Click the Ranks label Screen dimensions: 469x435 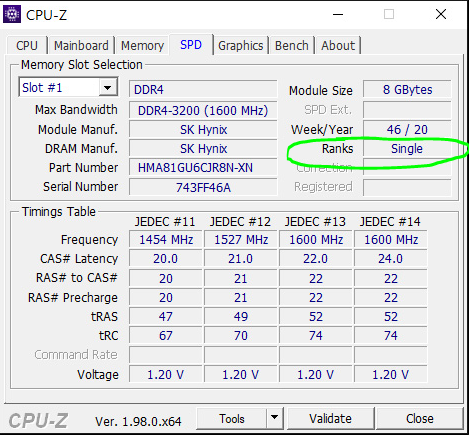click(x=337, y=149)
